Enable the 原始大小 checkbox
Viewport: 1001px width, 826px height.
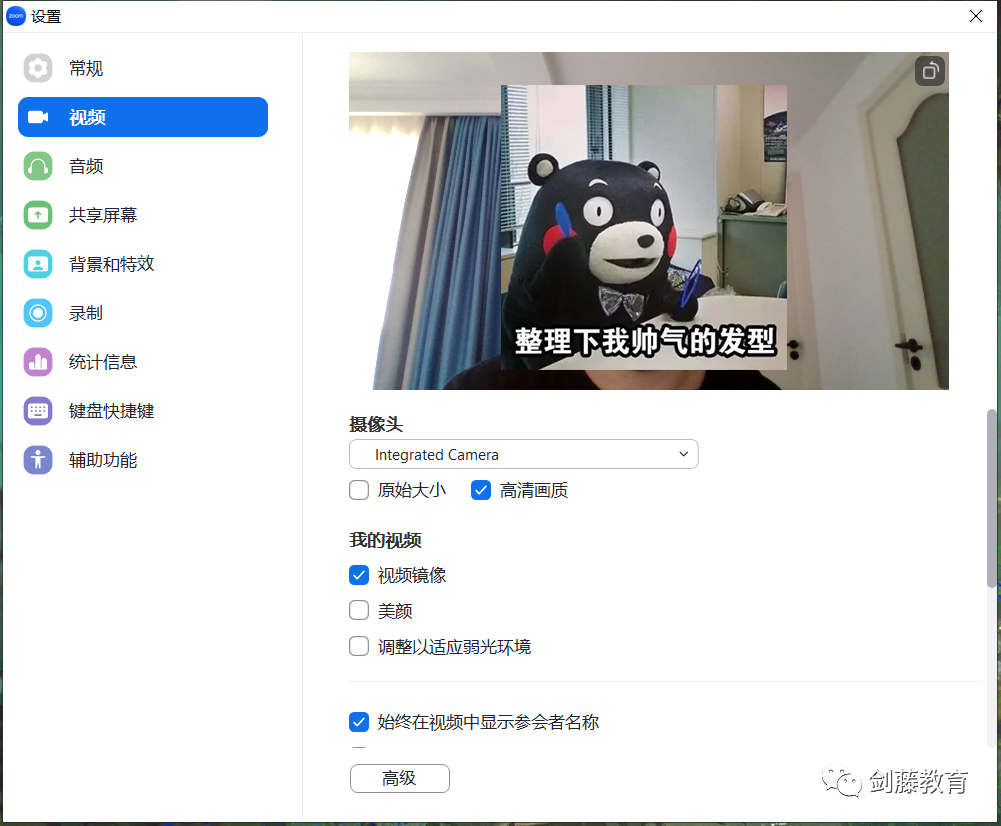tap(359, 490)
